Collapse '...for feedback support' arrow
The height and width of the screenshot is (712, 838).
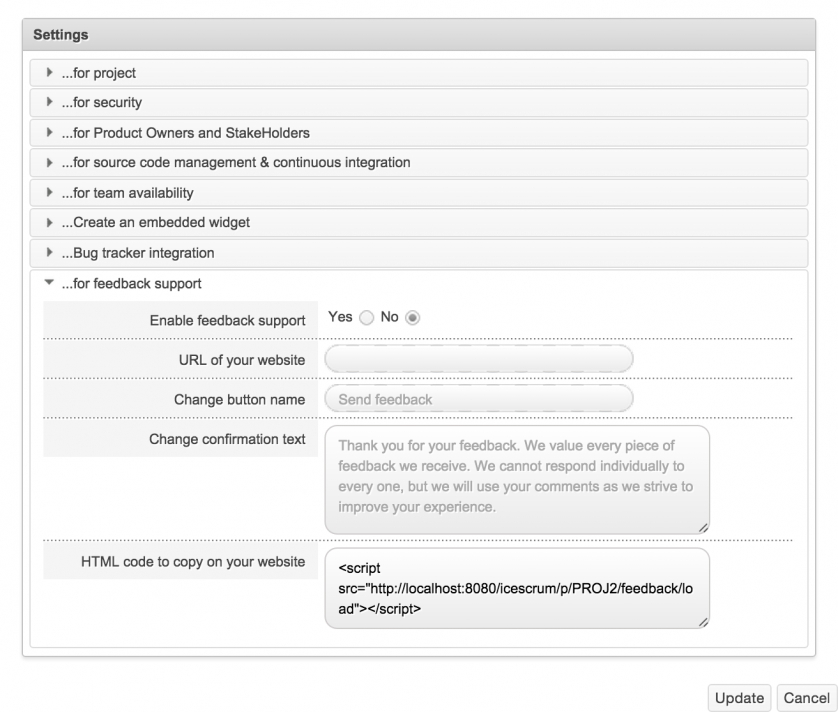point(49,282)
